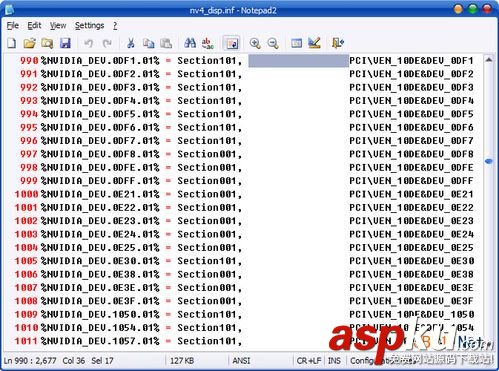Click %NVIDIA_DEV.0DF8.01% on line 997

pyautogui.click(x=100, y=154)
